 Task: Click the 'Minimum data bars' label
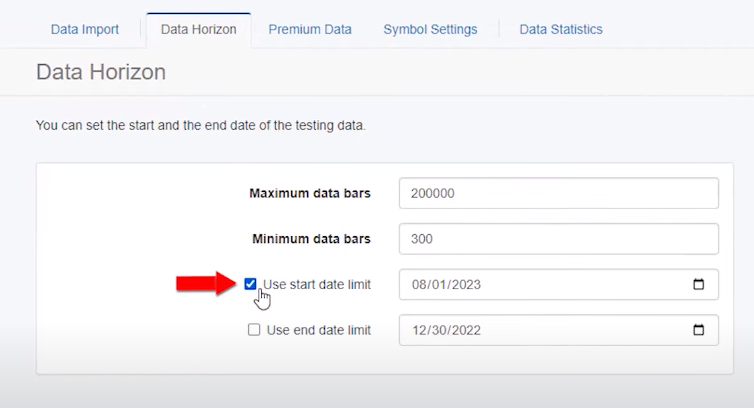310,239
